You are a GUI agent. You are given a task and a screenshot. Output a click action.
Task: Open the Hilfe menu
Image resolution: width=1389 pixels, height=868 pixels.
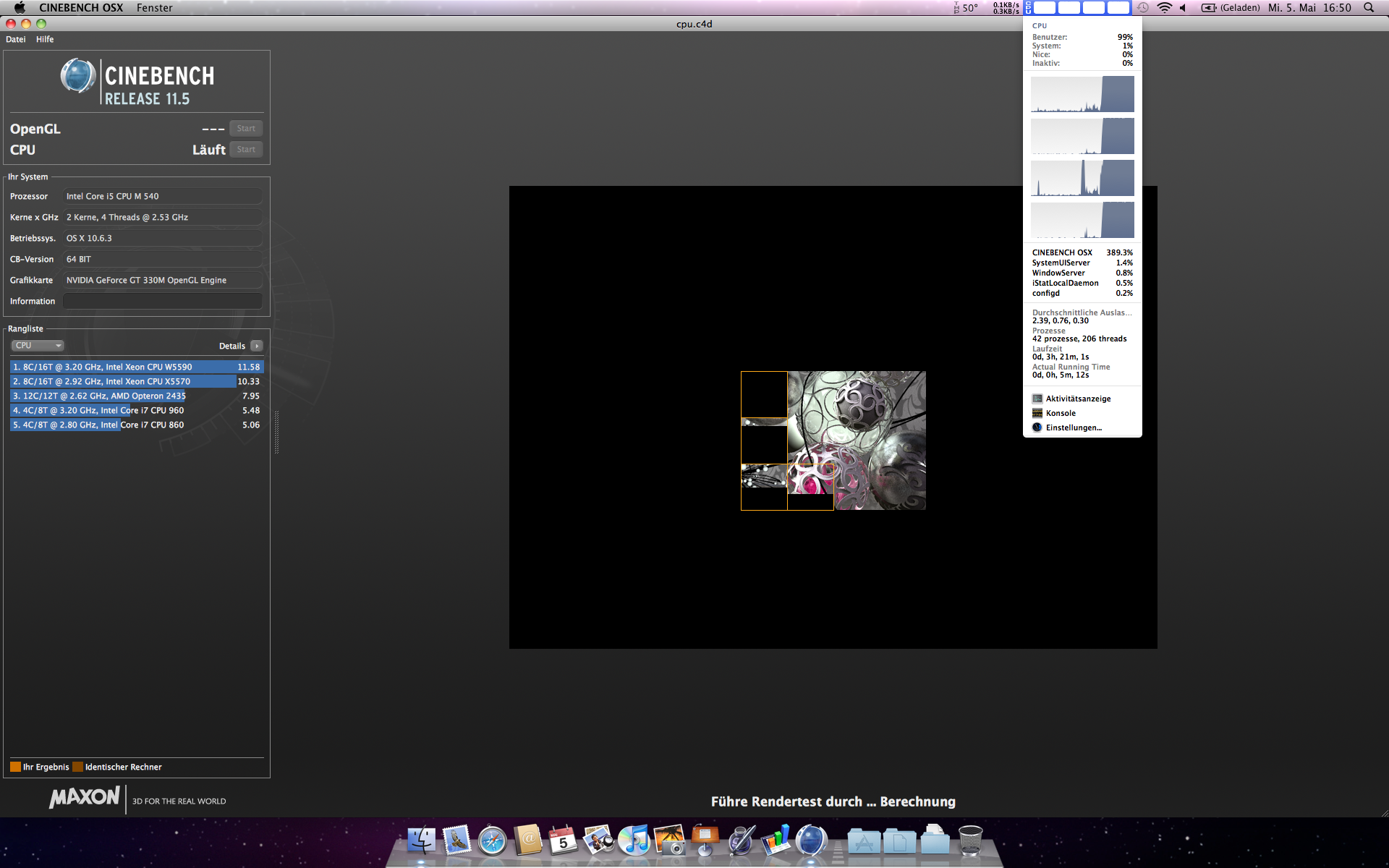pyautogui.click(x=45, y=39)
